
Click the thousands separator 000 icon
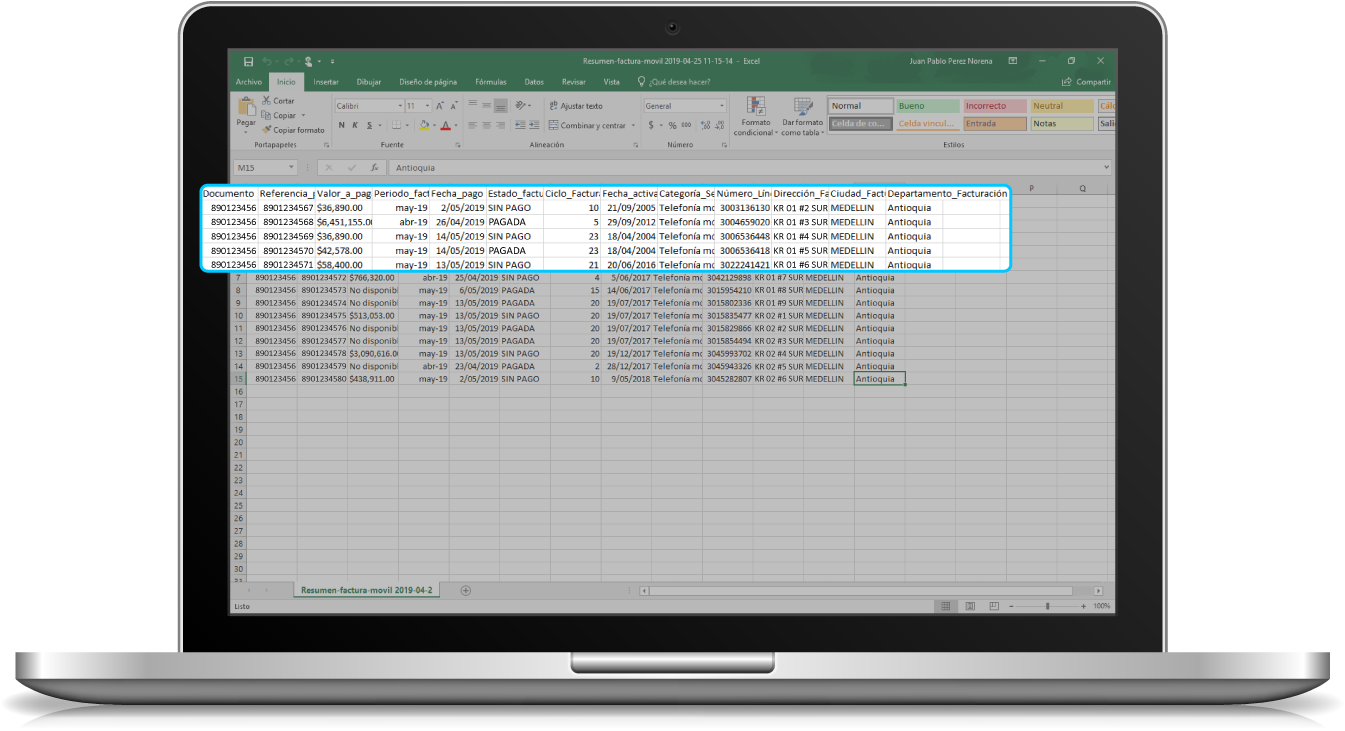tap(687, 125)
